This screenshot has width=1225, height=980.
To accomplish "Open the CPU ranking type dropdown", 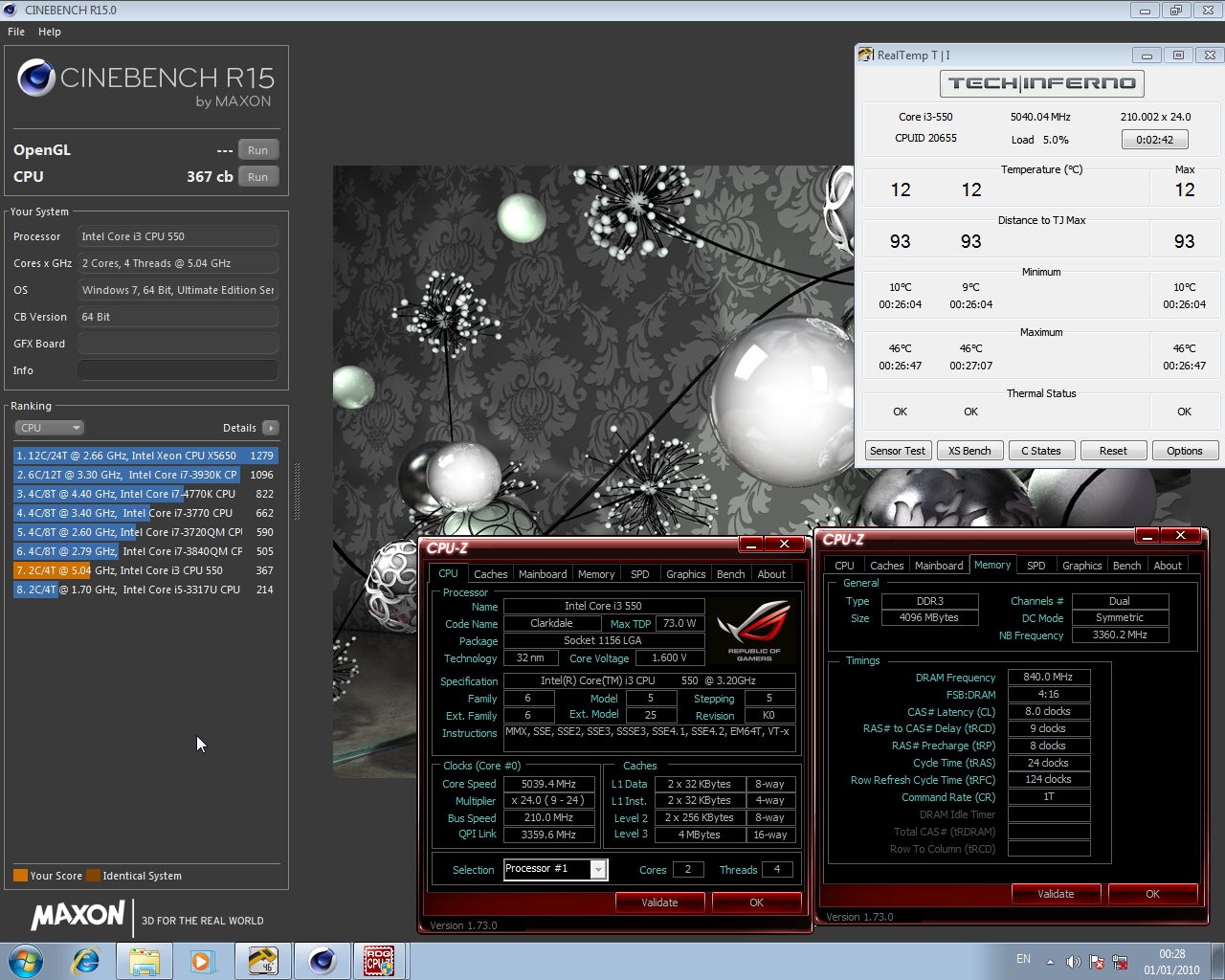I will (x=49, y=428).
